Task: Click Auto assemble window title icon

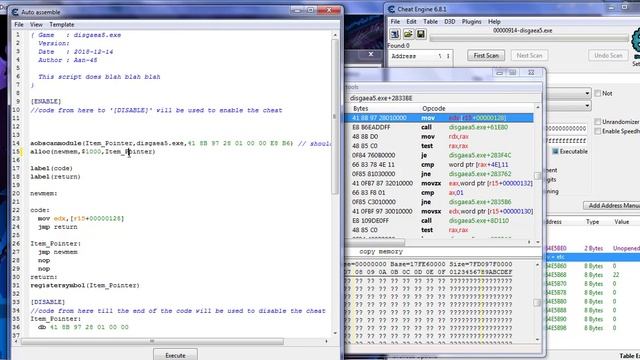Action: click(15, 12)
